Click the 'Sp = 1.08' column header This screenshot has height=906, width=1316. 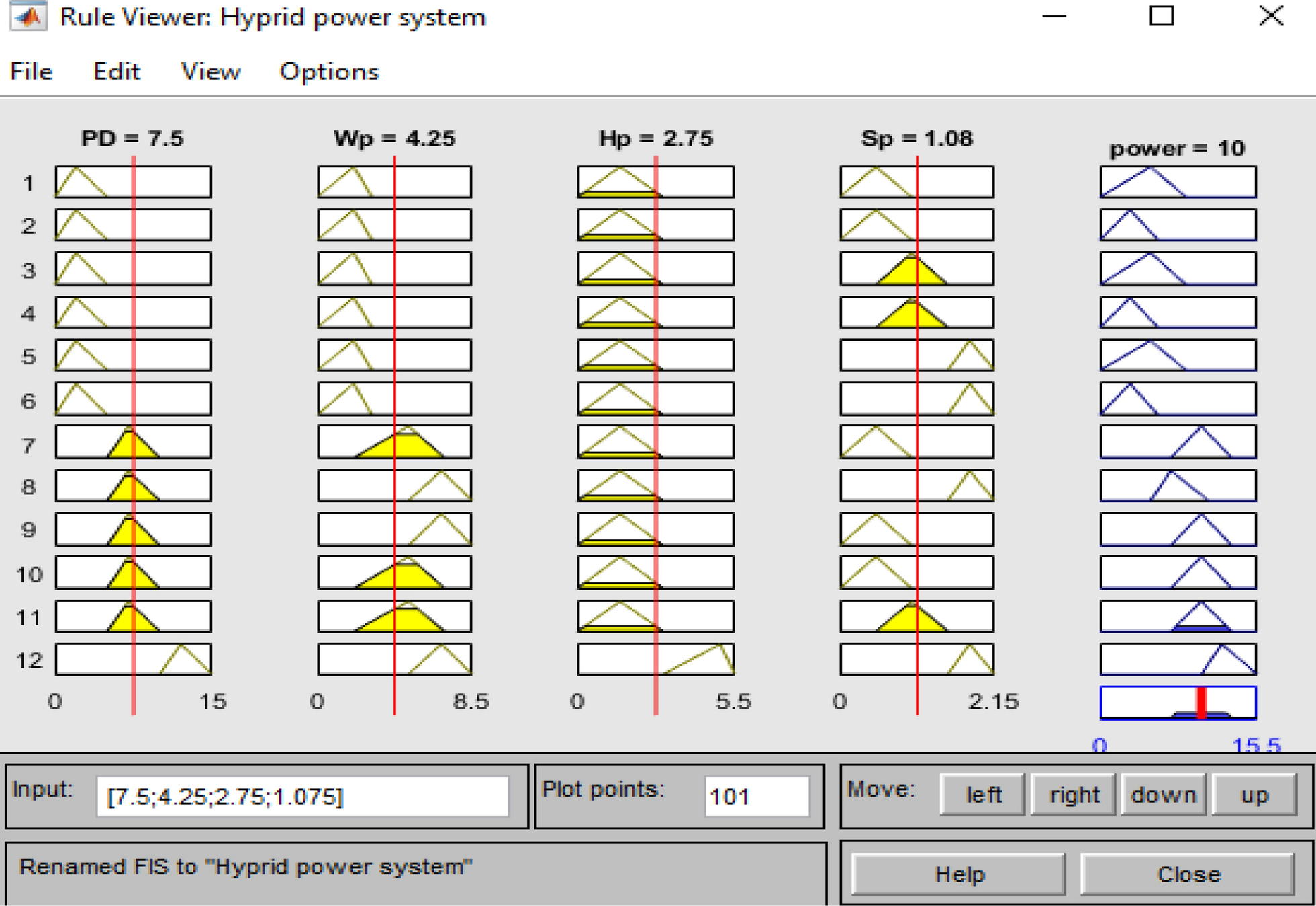pyautogui.click(x=917, y=138)
